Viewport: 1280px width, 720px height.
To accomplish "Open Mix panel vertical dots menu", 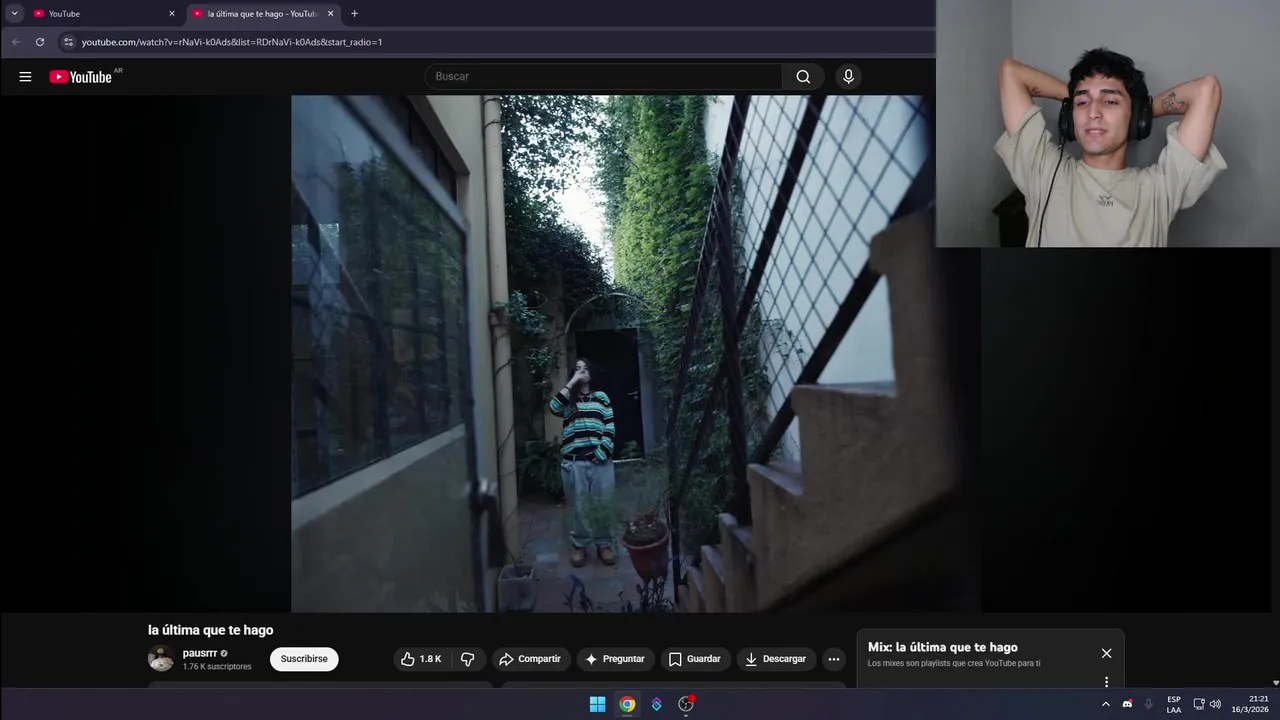I will (1106, 682).
